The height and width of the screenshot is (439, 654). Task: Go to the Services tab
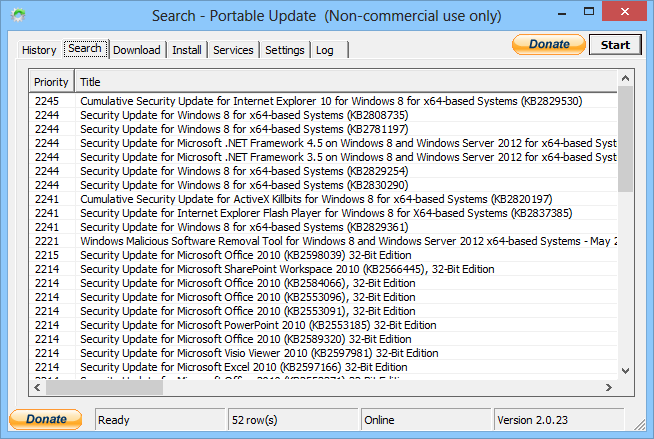tap(233, 50)
